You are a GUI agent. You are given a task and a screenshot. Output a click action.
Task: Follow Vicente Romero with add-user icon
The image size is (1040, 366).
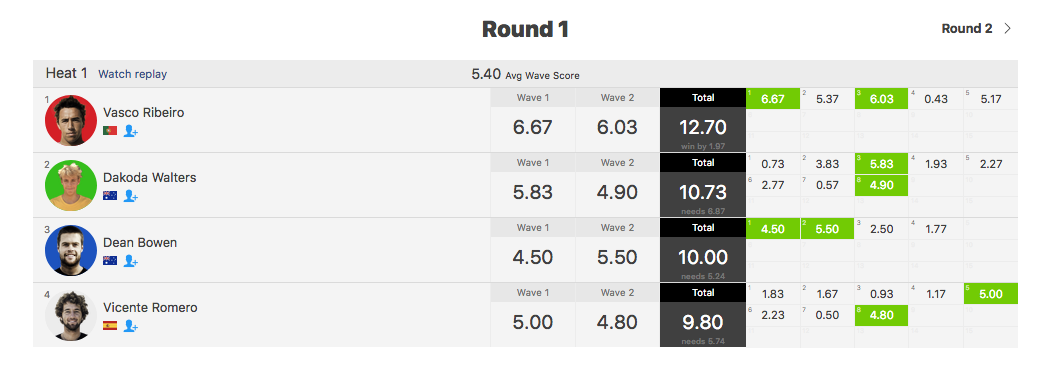tap(131, 326)
